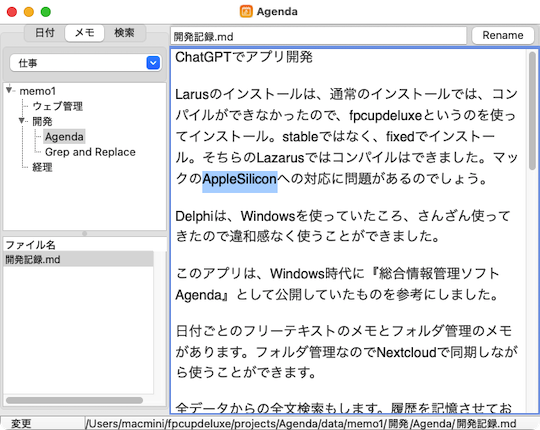Click the word Nextcloud in the editor

pyautogui.click(x=406, y=352)
